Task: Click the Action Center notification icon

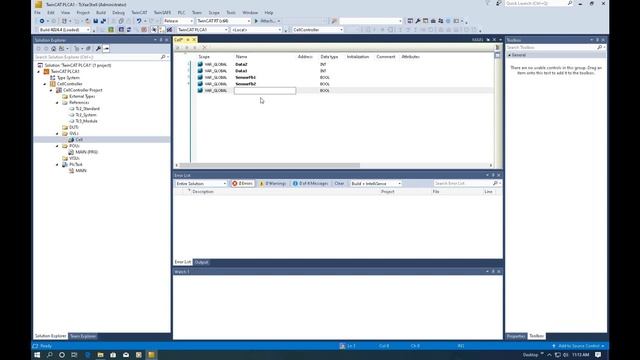Action: [x=598, y=355]
